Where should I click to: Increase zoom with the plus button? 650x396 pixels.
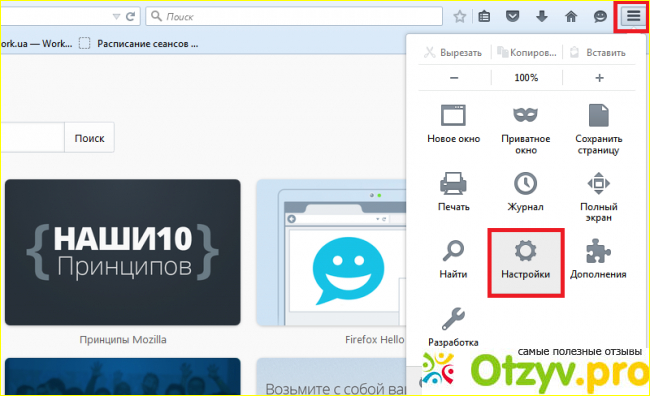(599, 78)
